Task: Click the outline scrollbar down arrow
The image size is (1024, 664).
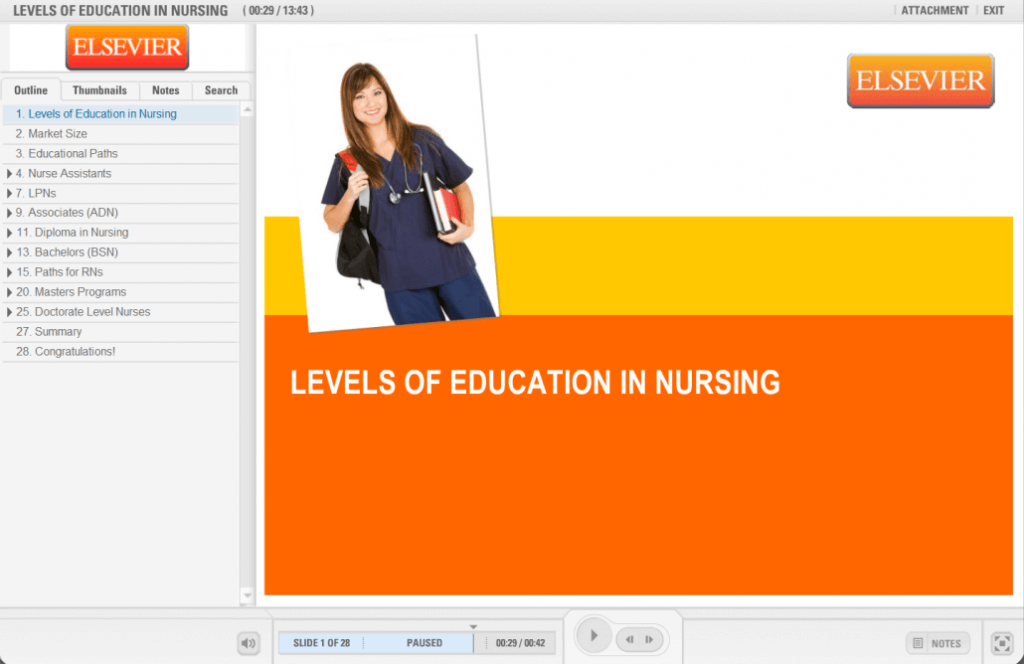Action: (247, 595)
